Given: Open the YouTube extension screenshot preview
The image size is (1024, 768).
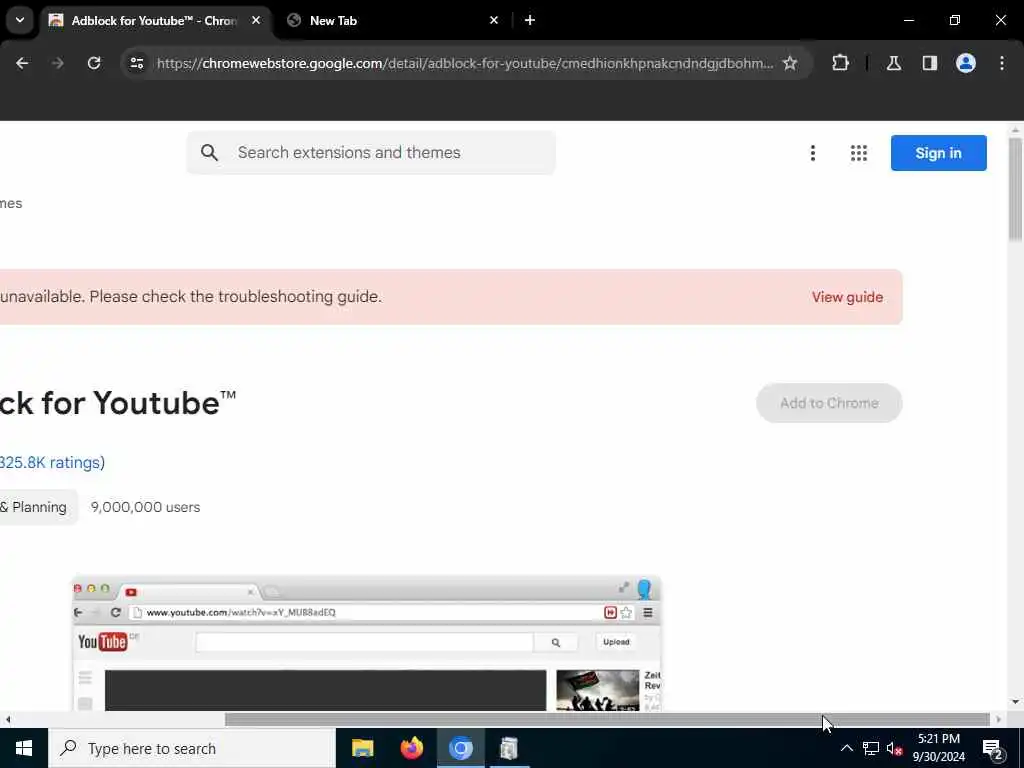Looking at the screenshot, I should coord(367,643).
